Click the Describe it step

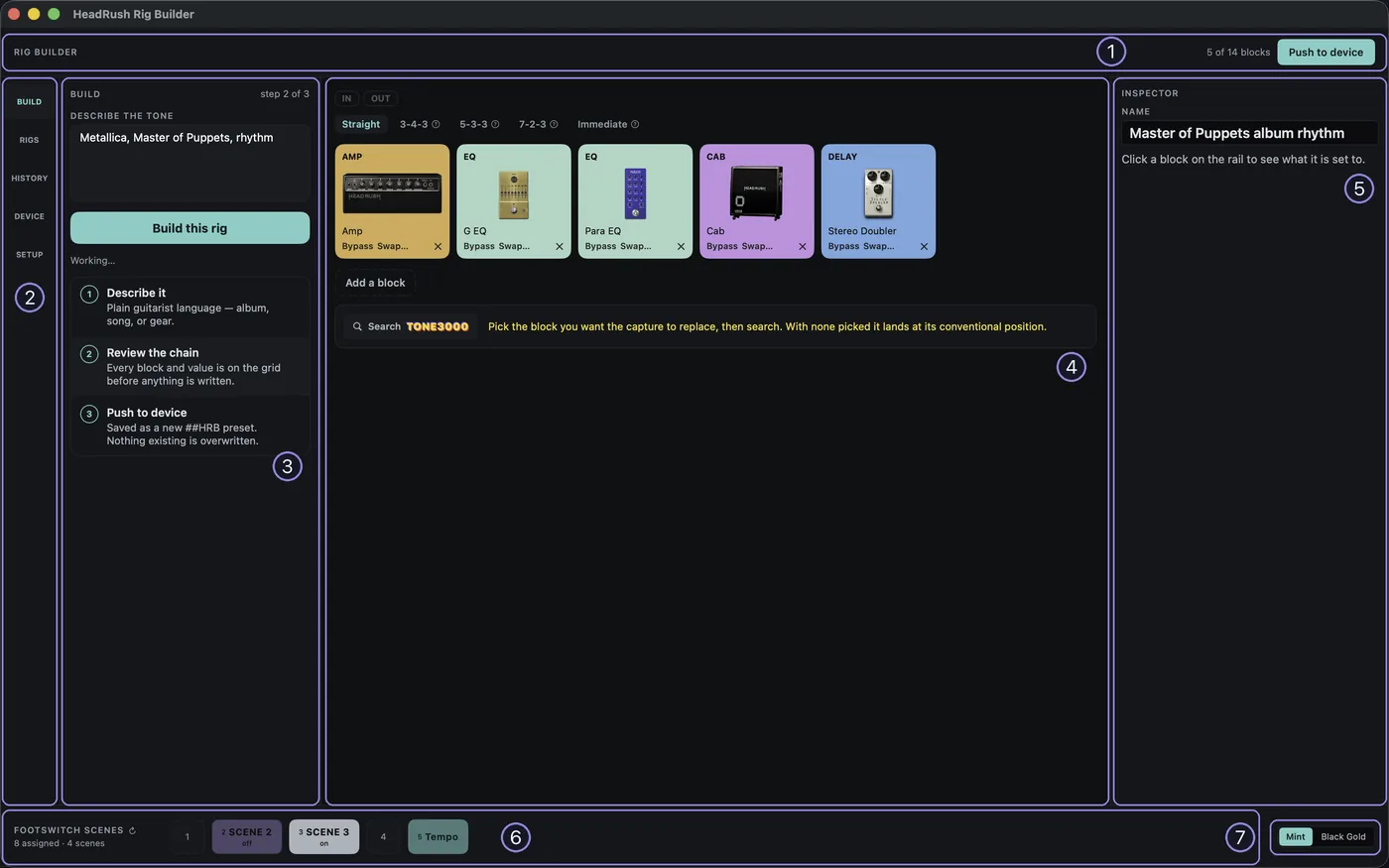(x=189, y=307)
